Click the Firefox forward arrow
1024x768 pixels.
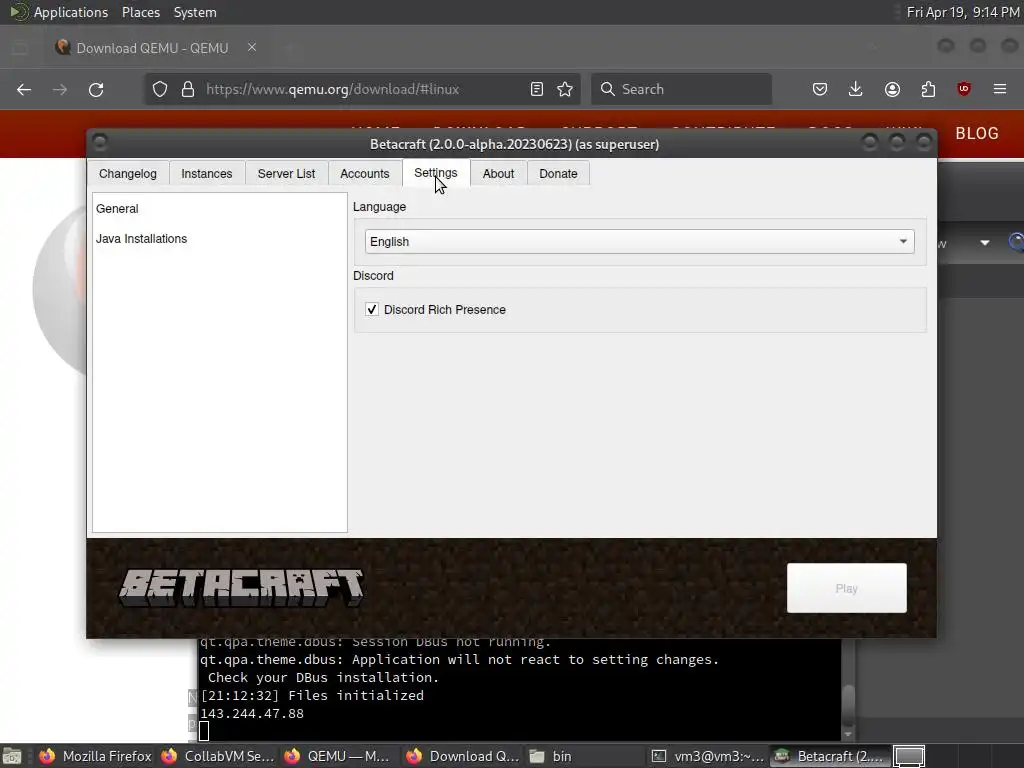pyautogui.click(x=59, y=89)
